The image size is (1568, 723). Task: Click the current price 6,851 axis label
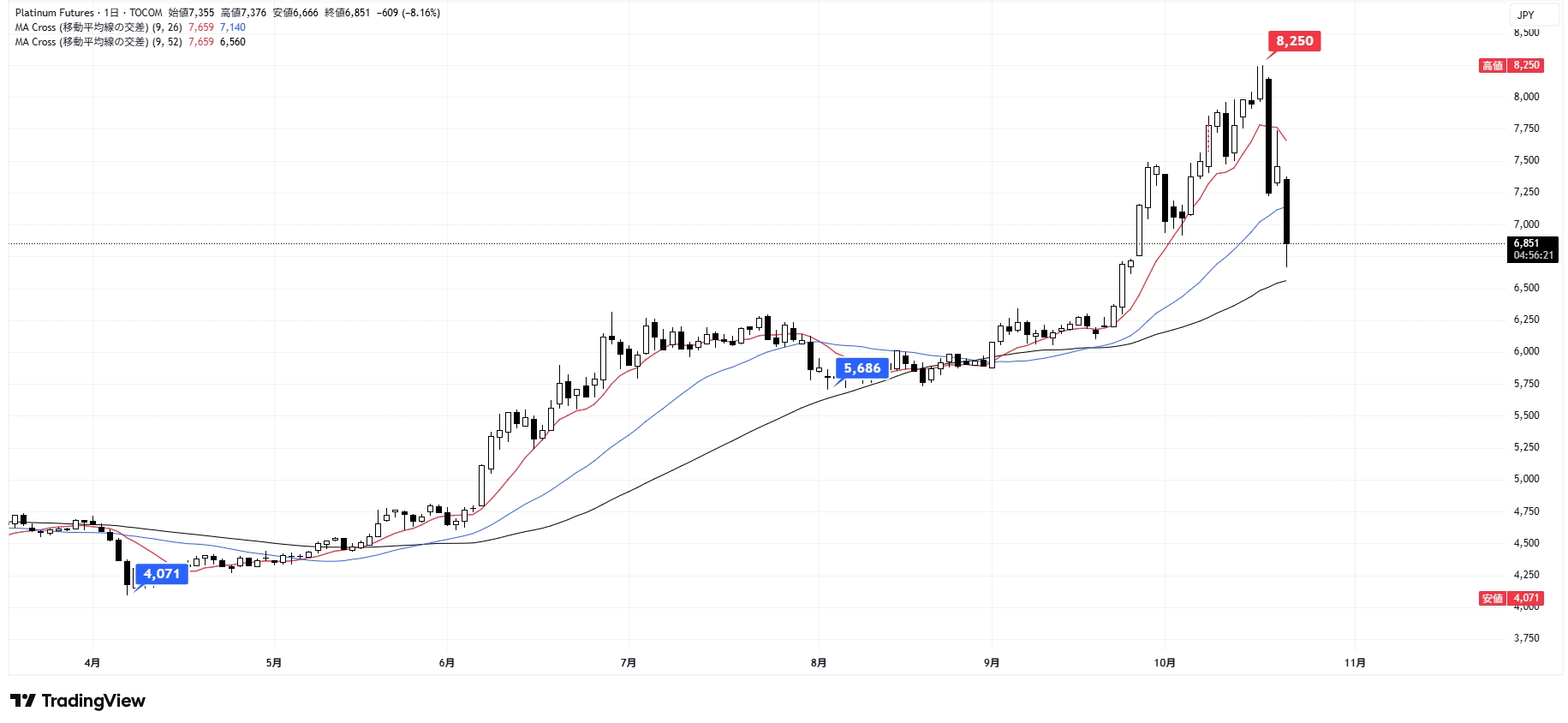coord(1526,243)
